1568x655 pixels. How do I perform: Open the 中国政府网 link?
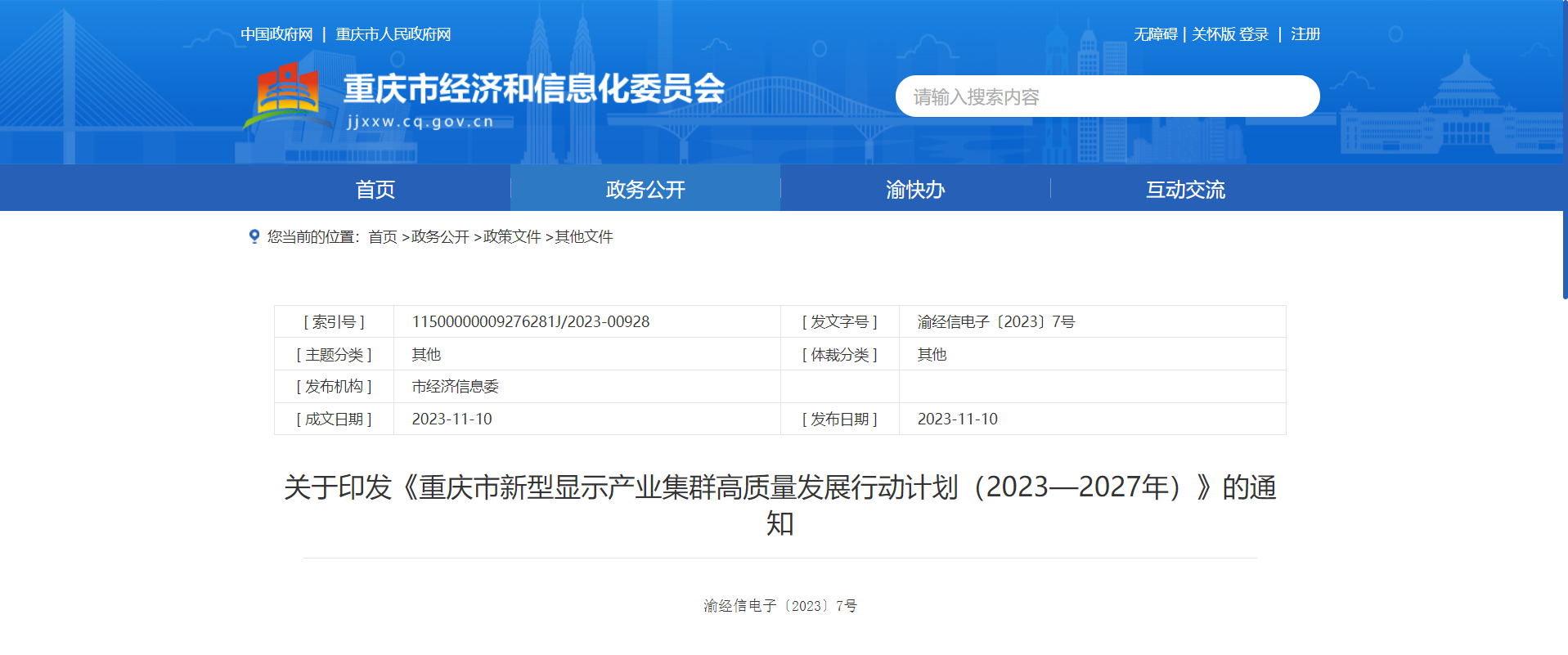coord(276,34)
